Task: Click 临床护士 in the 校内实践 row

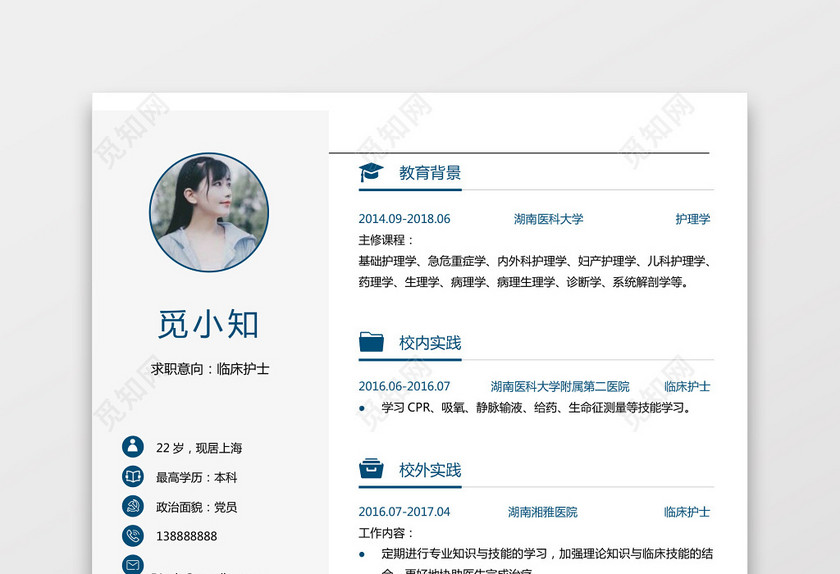Action: pos(687,386)
